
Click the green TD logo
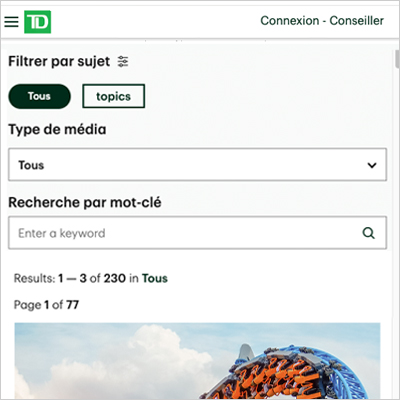click(37, 22)
